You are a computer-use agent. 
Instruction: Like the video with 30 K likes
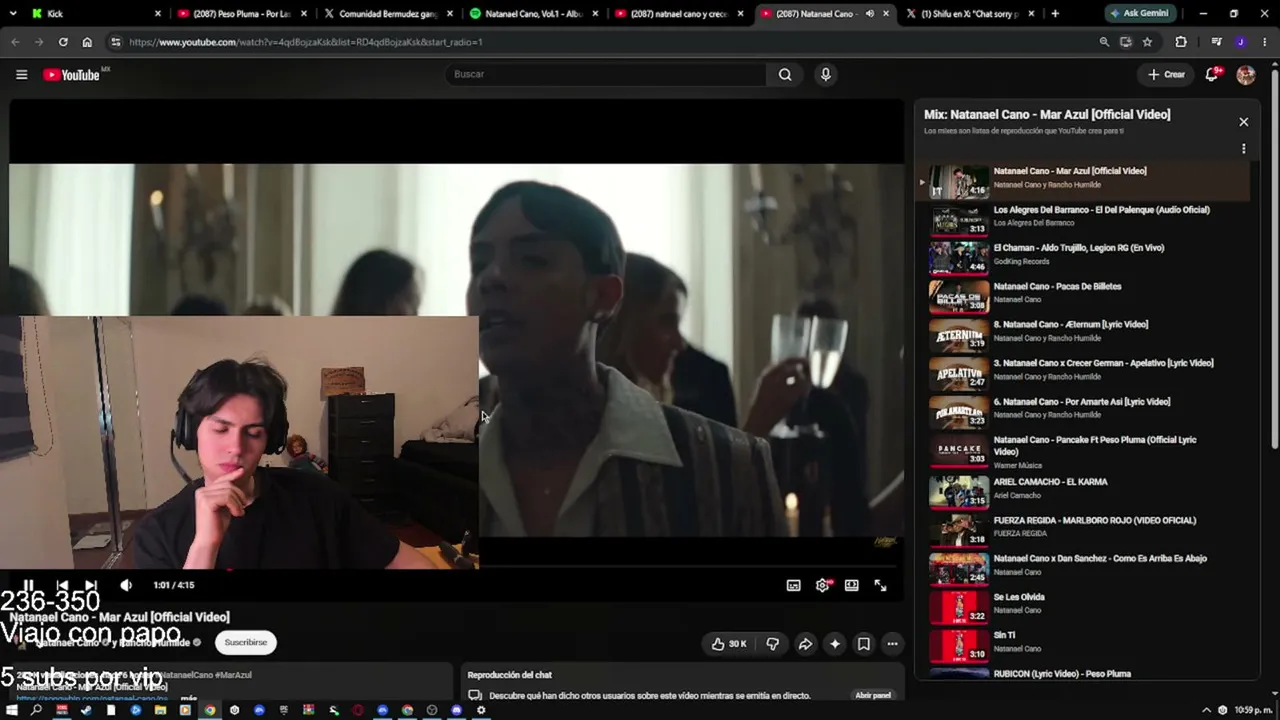[729, 644]
